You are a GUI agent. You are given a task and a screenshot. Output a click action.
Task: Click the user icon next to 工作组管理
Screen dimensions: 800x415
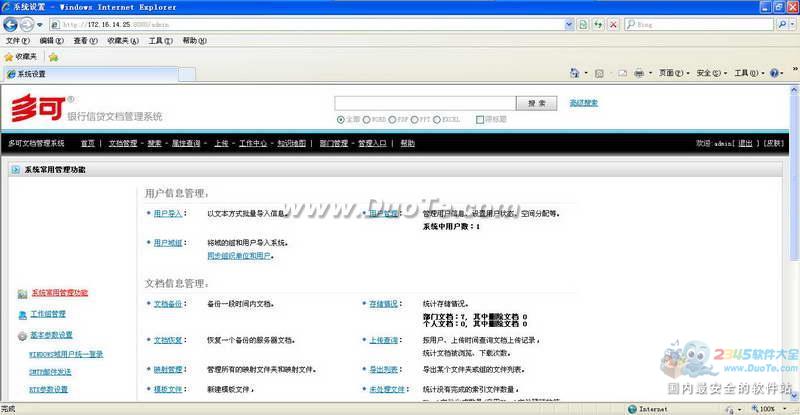(22, 315)
